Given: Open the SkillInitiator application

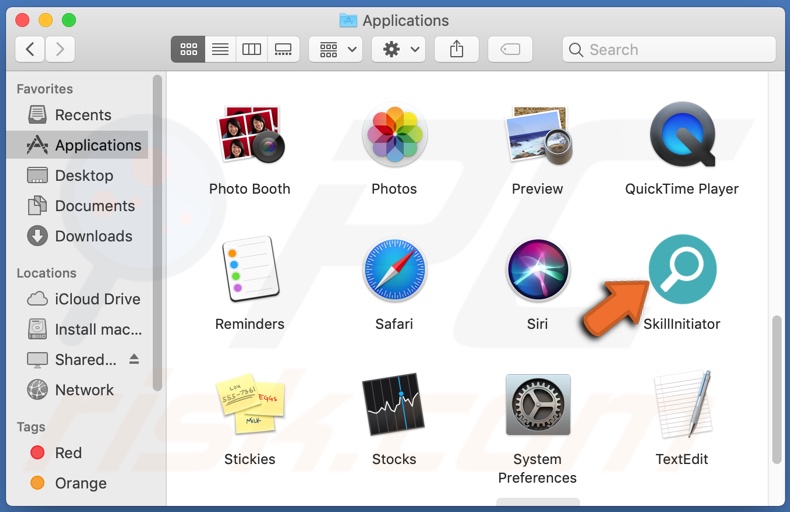Looking at the screenshot, I should pyautogui.click(x=682, y=271).
